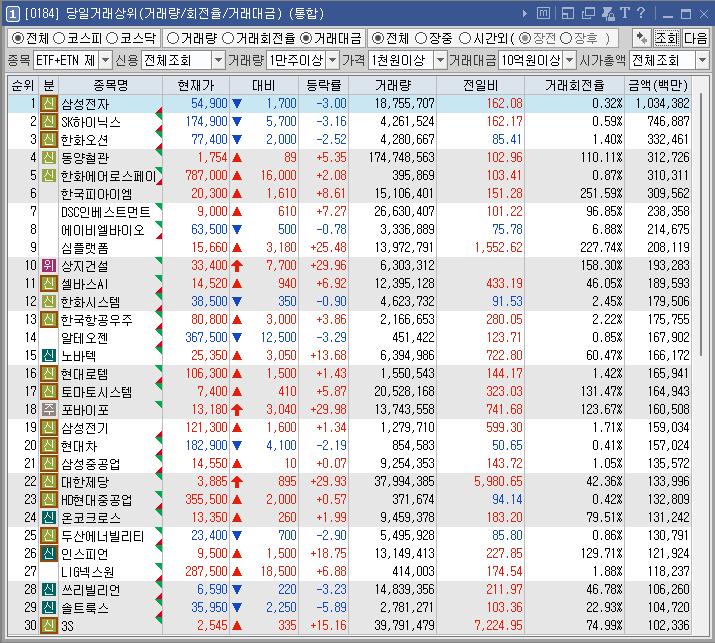
Task: Click the 심플랫폼 stock name
Action: pos(85,248)
